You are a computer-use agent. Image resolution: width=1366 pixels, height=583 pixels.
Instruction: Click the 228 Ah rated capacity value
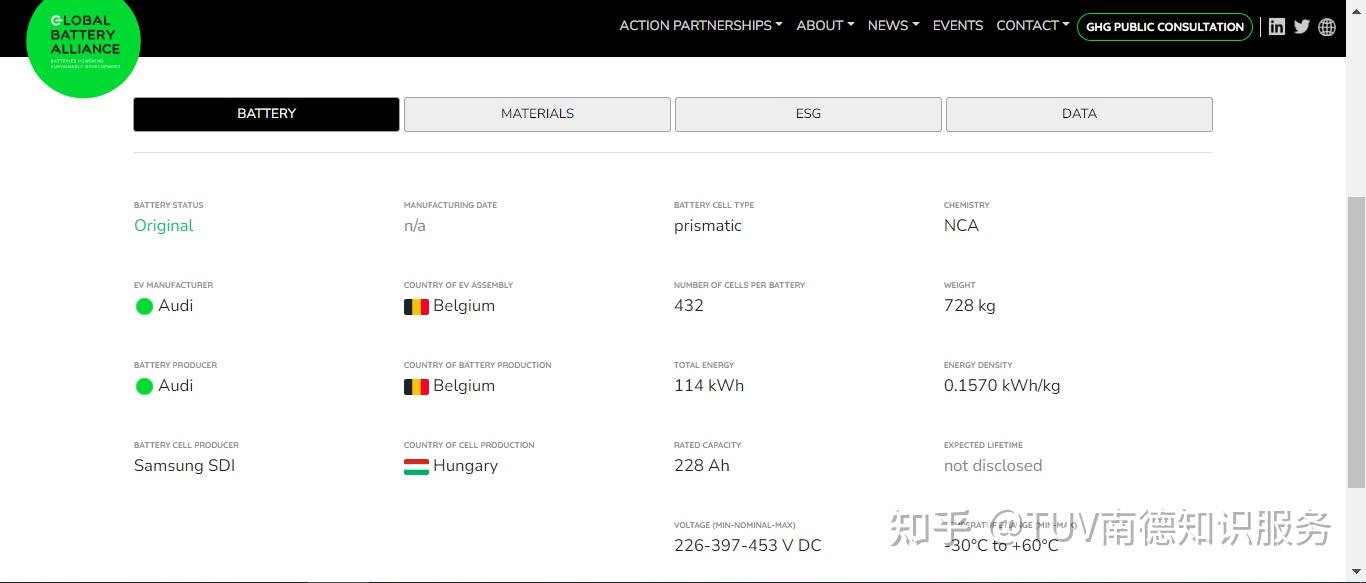click(702, 466)
